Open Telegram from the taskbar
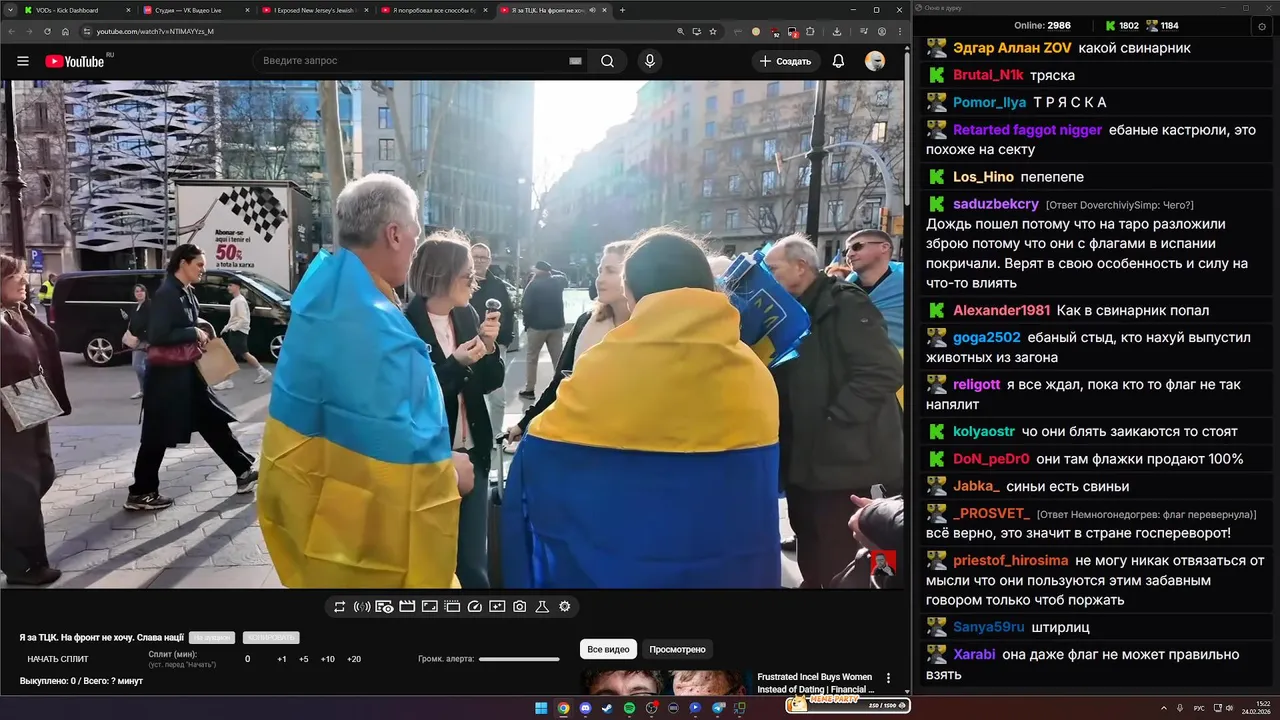 [x=718, y=708]
